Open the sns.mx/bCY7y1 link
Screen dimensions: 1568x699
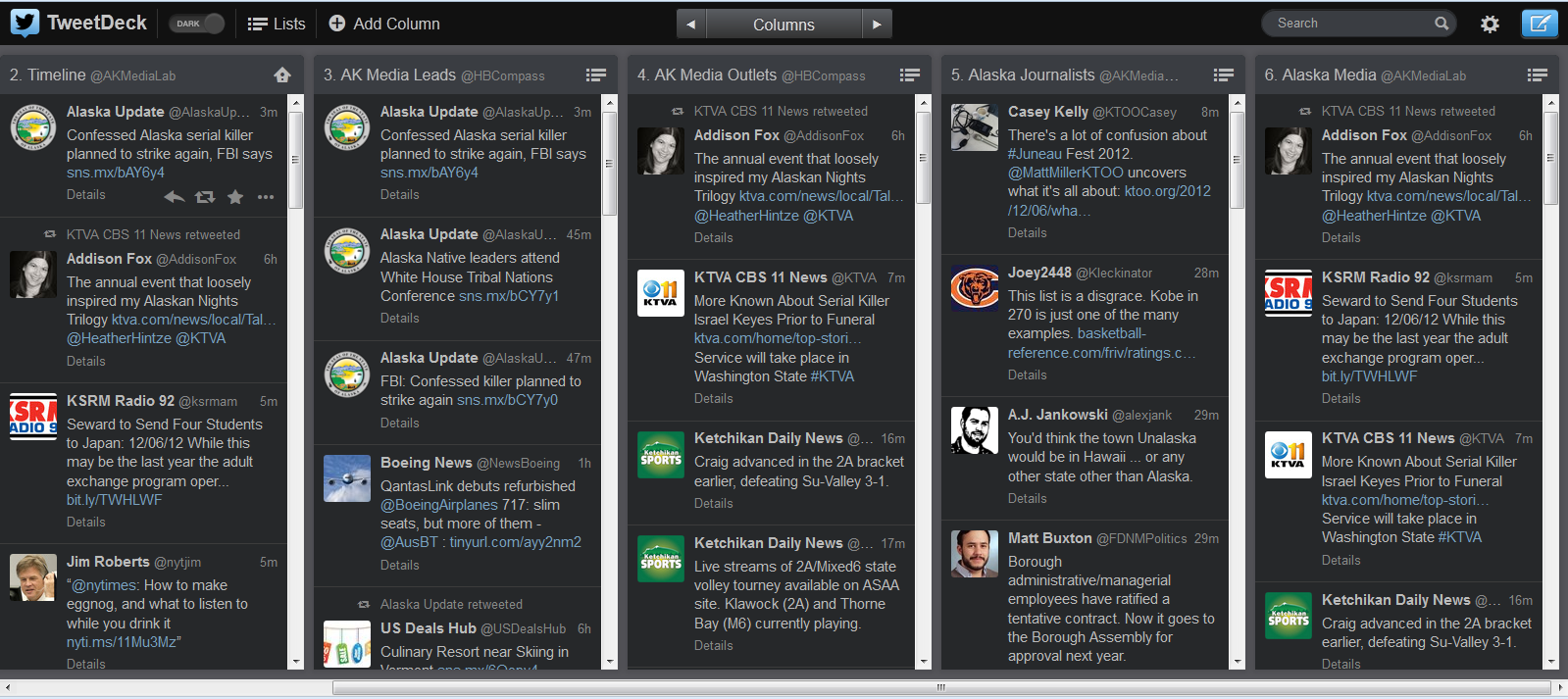(x=509, y=296)
